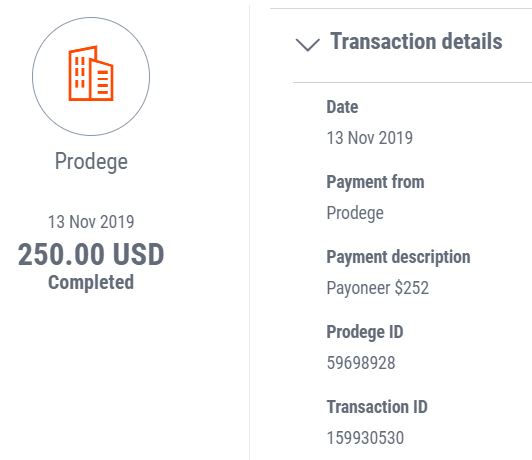Screen dimensions: 532x460
Task: Click the Transaction ID label
Action: click(377, 407)
